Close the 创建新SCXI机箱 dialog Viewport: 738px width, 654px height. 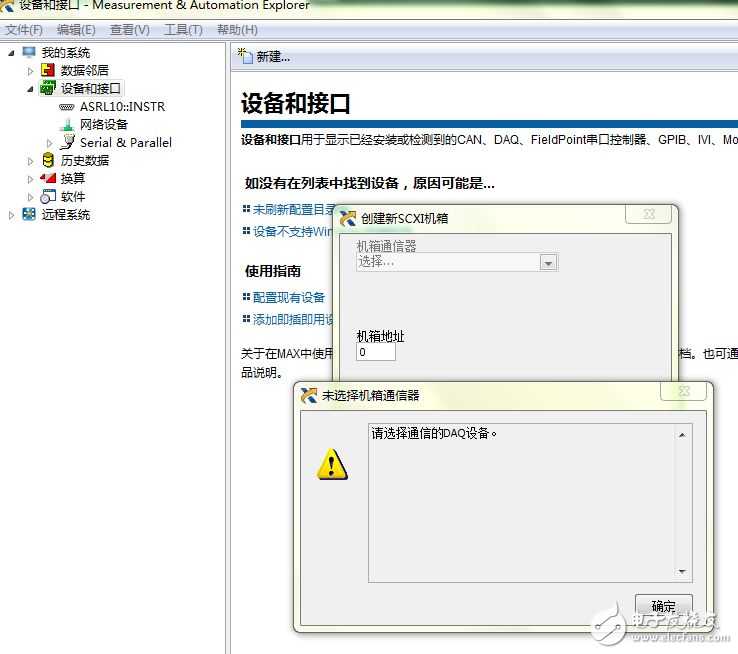(x=649, y=214)
